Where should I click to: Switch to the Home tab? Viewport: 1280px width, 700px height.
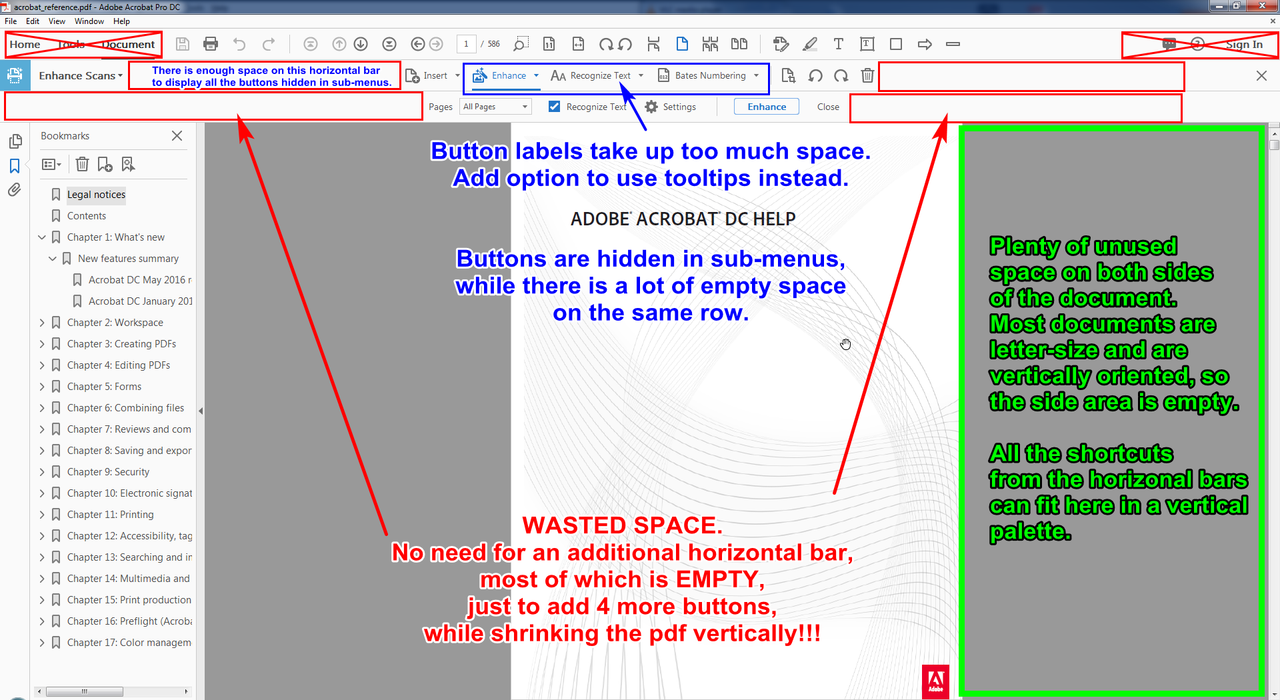click(25, 44)
